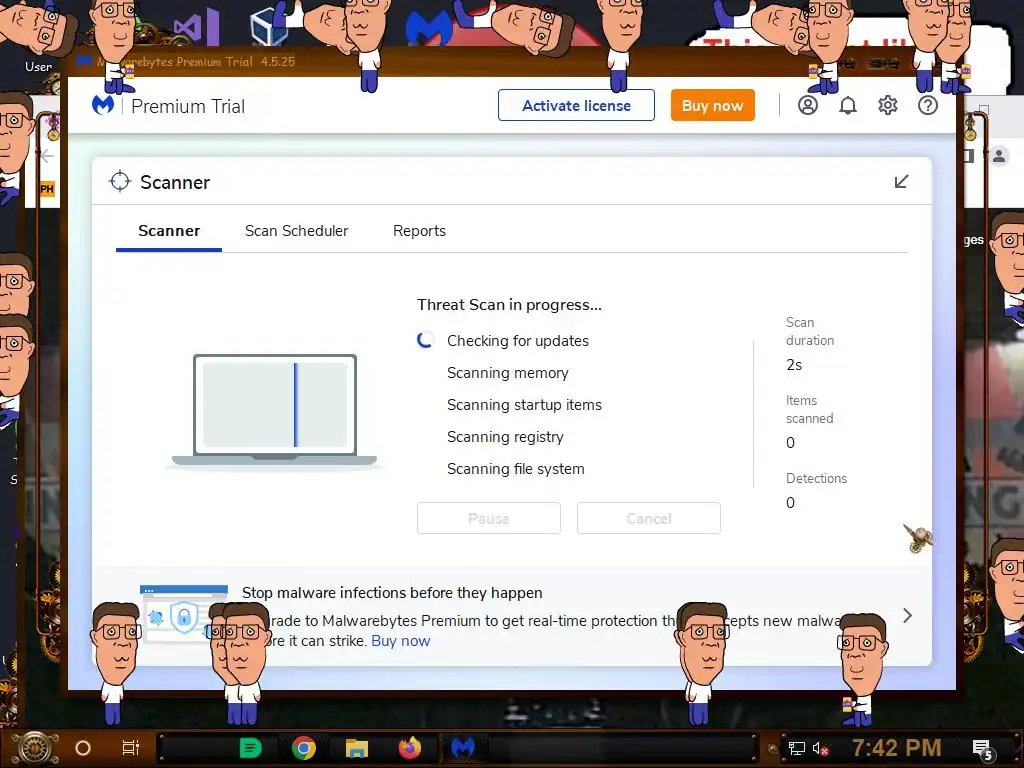Screen dimensions: 1024x768
Task: Click 'Checking for updates' status text
Action: coord(517,341)
